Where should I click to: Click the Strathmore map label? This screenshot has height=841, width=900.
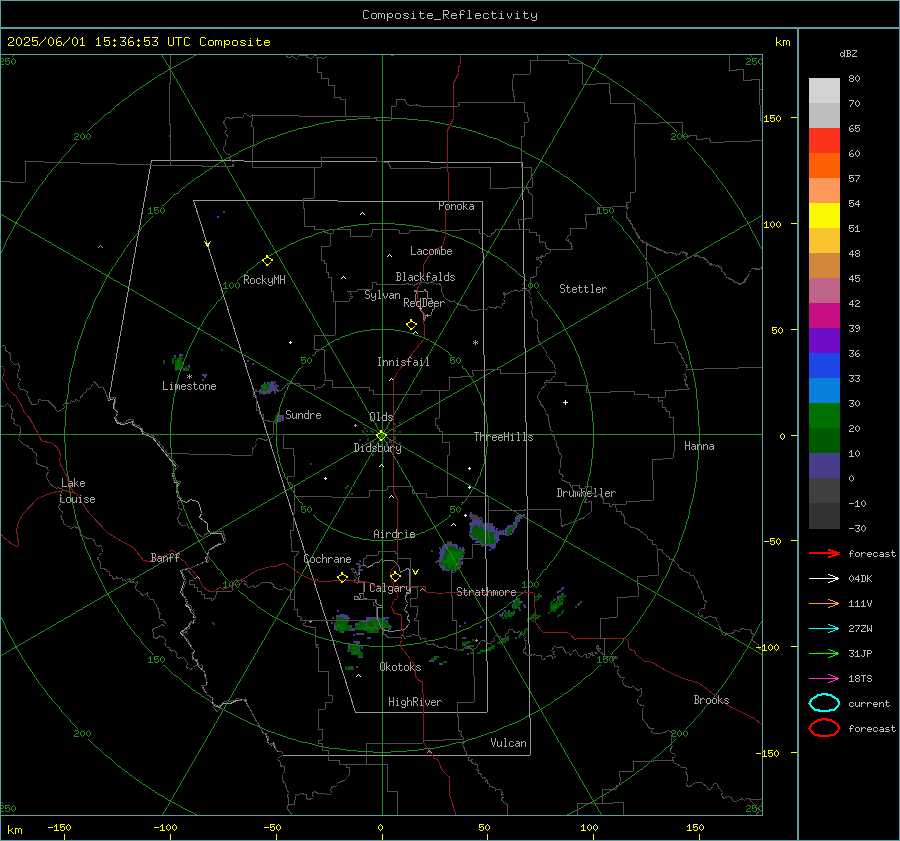tap(486, 592)
